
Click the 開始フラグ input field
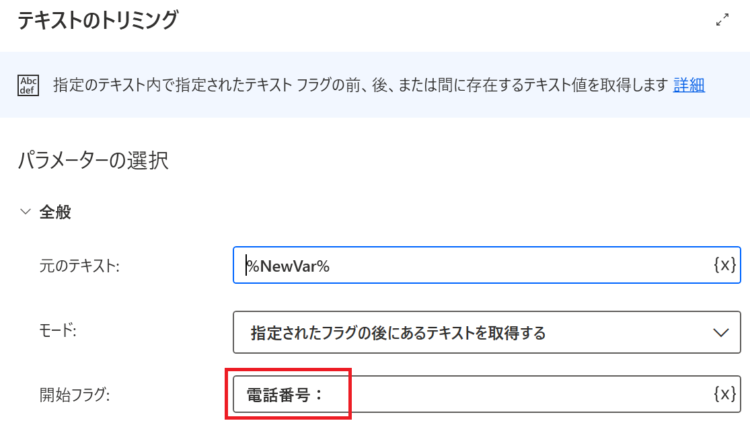(486, 394)
